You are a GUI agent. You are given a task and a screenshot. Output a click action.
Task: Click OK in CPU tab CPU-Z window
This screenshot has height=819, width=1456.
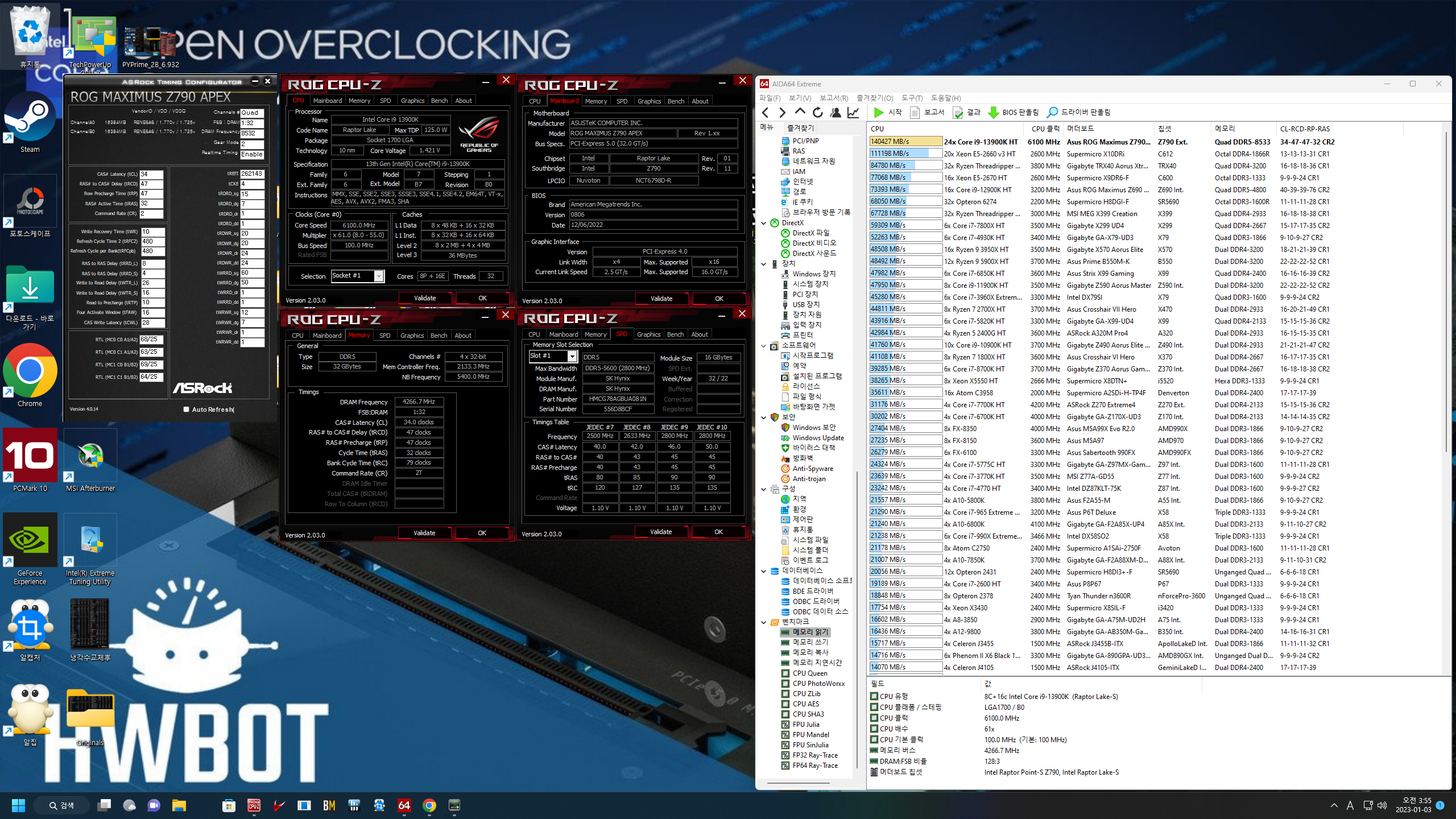click(482, 298)
